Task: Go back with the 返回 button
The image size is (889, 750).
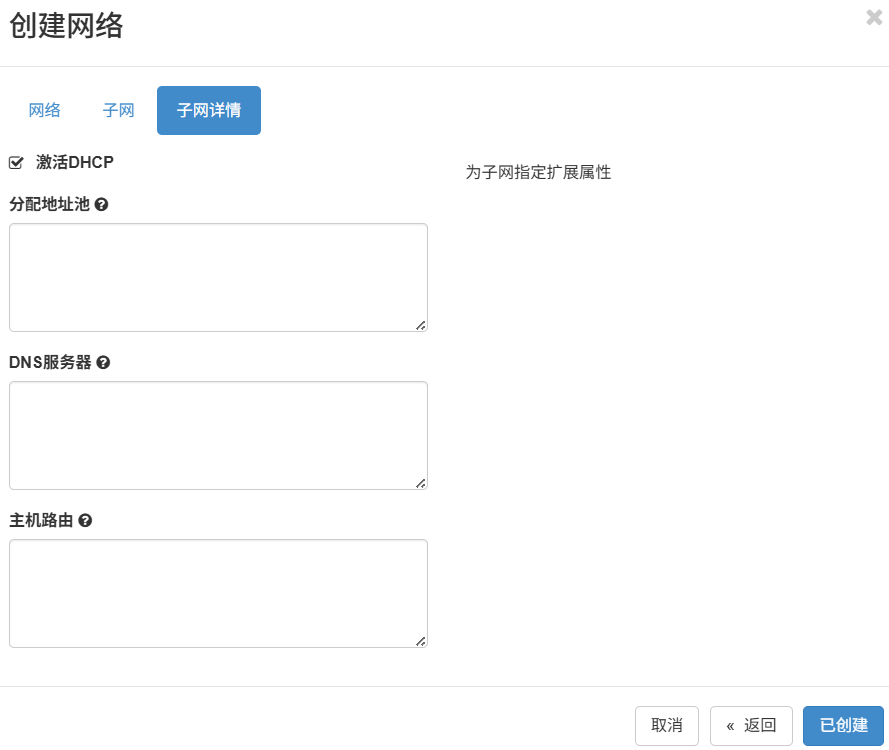Action: (751, 725)
